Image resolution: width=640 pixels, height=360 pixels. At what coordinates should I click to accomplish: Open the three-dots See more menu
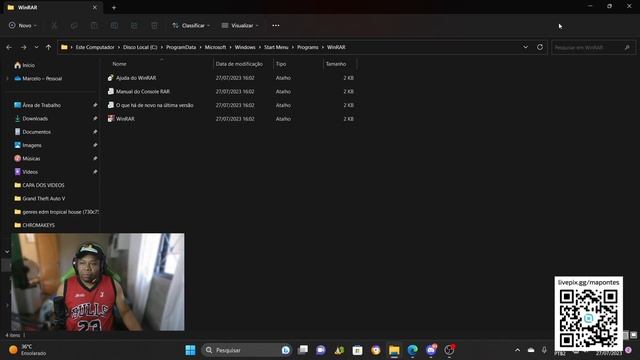(x=276, y=25)
